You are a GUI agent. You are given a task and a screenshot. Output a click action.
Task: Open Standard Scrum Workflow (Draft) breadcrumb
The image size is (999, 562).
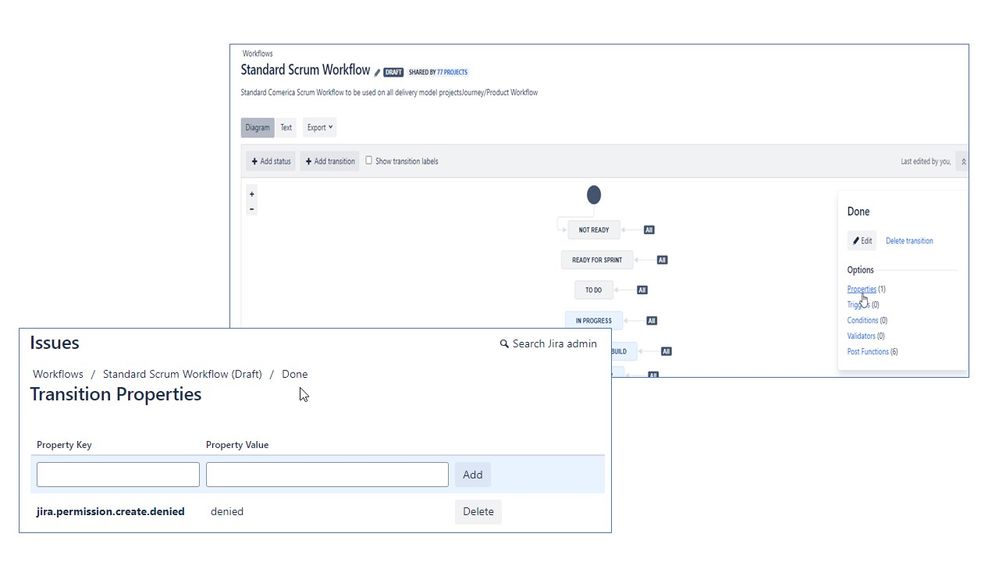tap(182, 374)
